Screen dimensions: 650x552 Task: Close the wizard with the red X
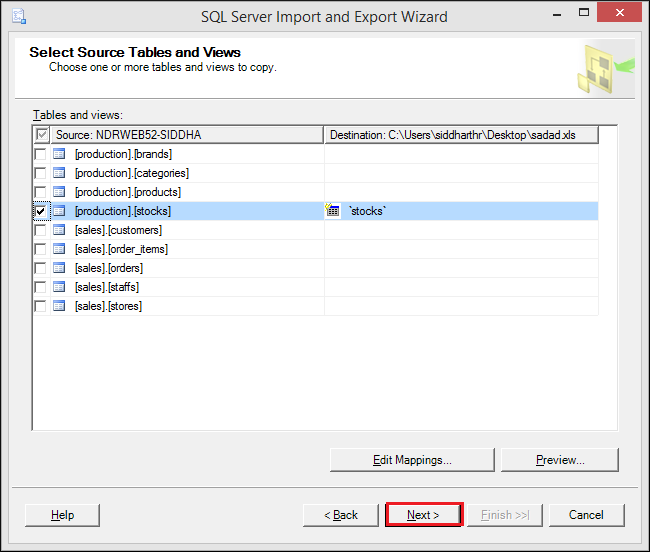pyautogui.click(x=619, y=12)
